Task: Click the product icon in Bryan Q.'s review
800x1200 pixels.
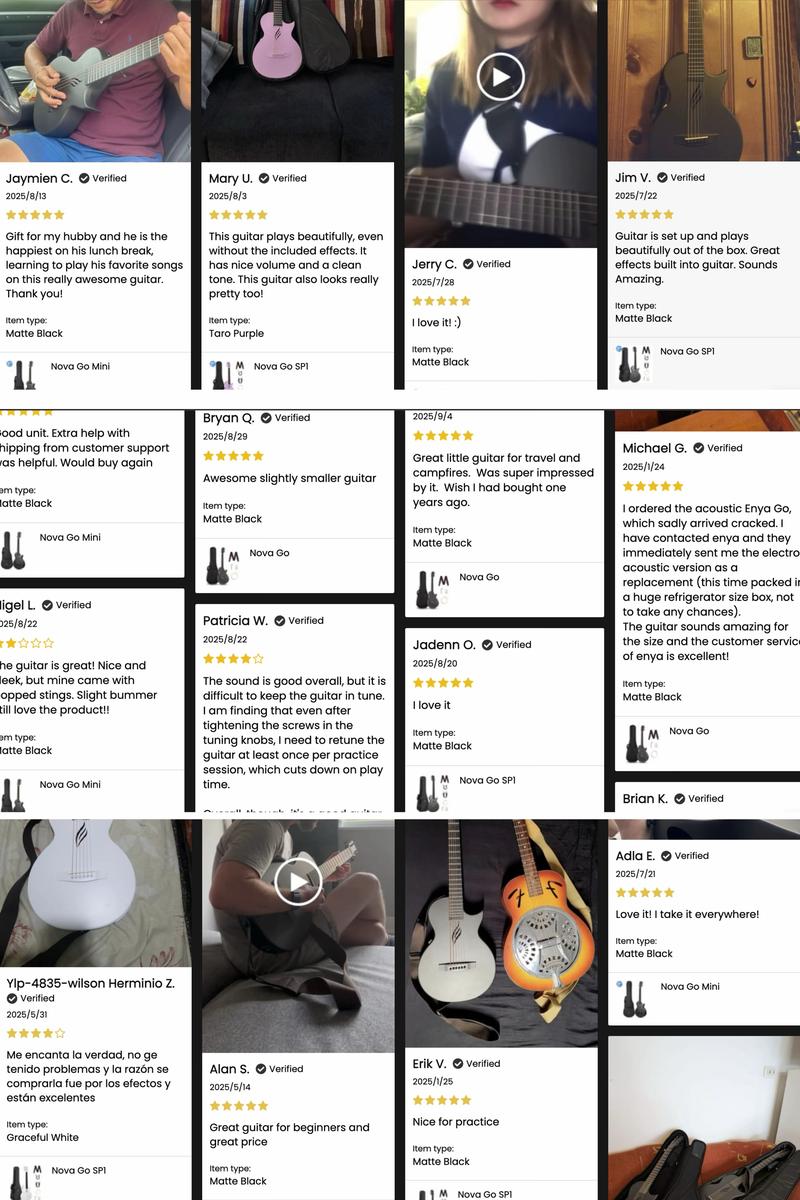Action: [222, 566]
